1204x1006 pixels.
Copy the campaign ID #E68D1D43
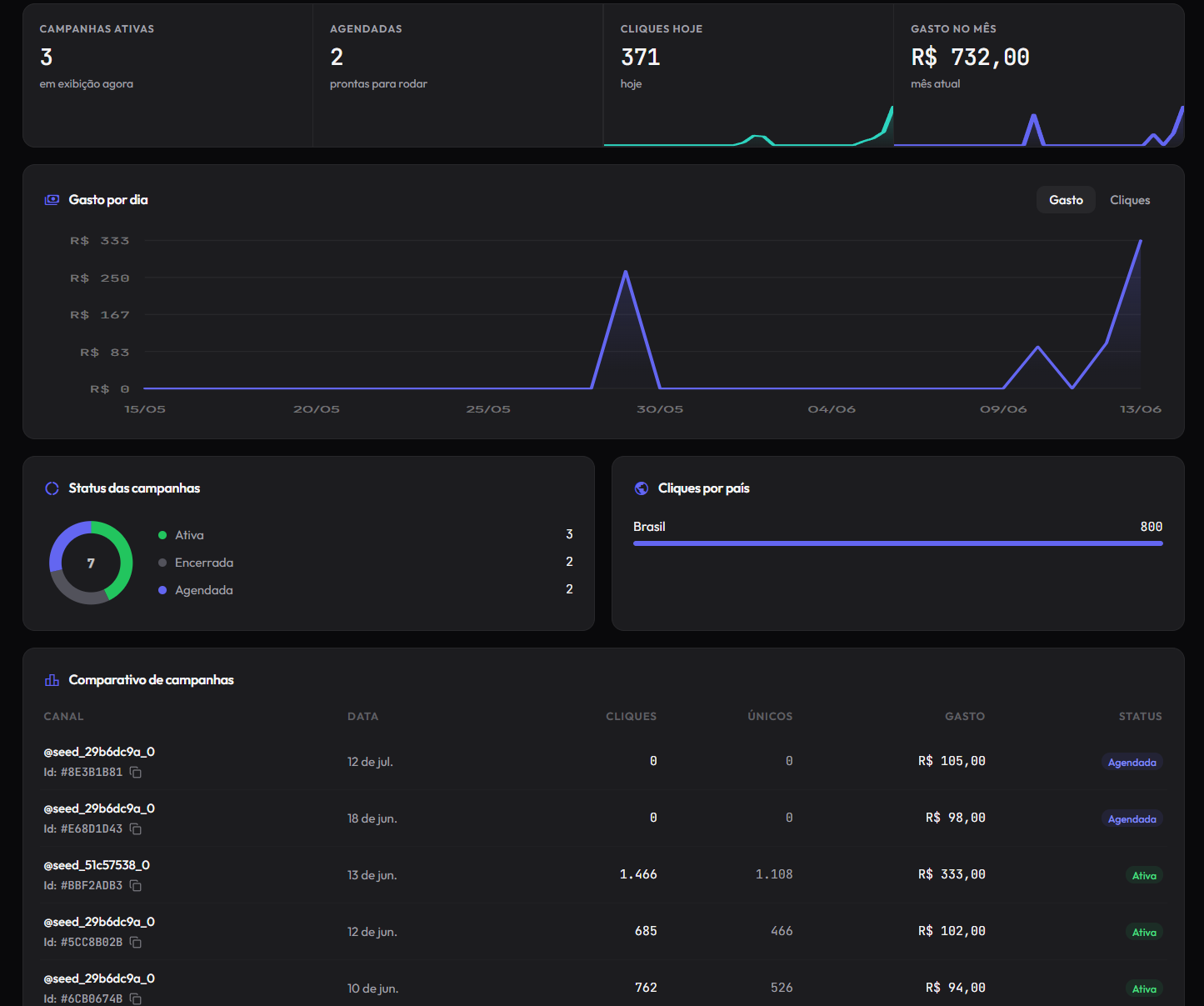click(x=136, y=829)
